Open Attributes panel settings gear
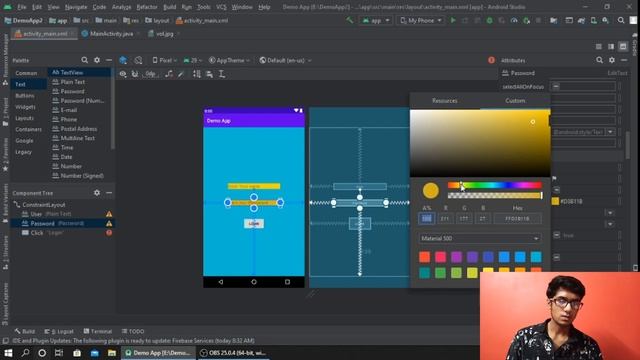640x360 pixels. click(611, 60)
